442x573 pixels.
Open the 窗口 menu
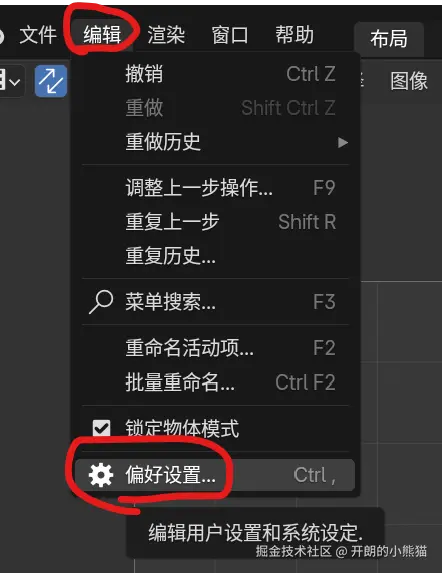point(230,35)
